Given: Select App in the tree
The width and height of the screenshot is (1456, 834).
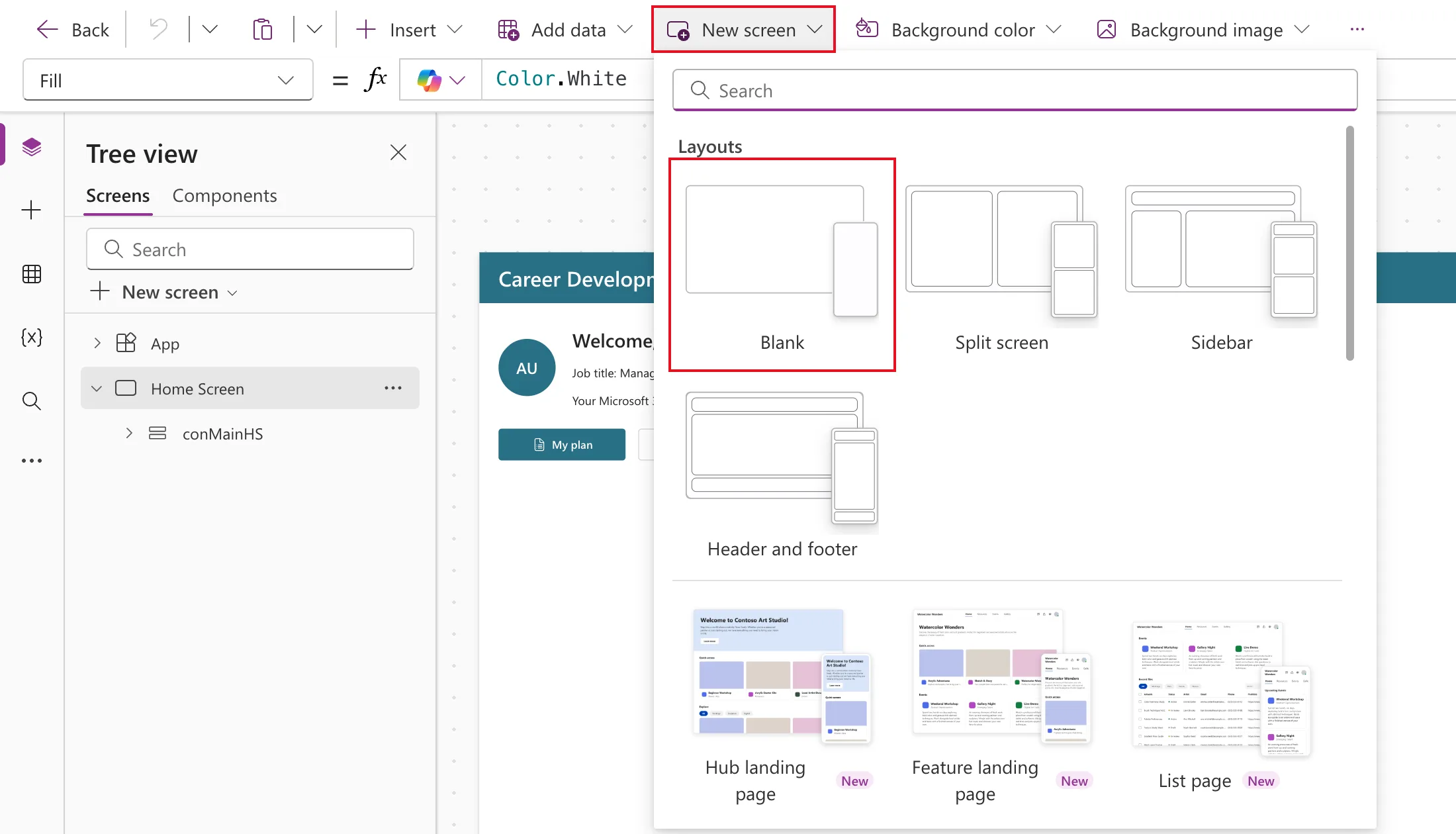Looking at the screenshot, I should click(165, 344).
